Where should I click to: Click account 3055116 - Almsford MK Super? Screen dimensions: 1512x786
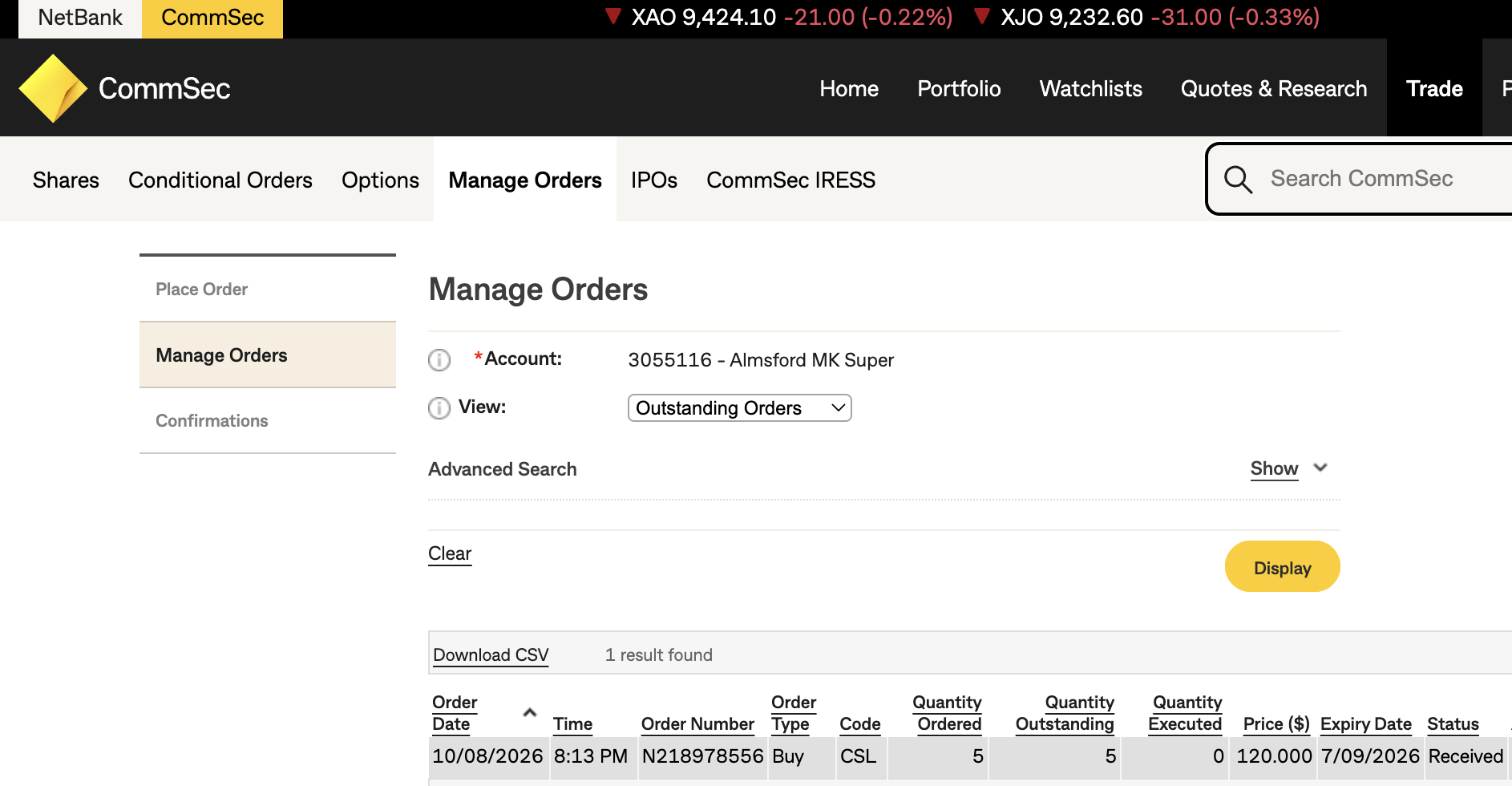coord(761,360)
